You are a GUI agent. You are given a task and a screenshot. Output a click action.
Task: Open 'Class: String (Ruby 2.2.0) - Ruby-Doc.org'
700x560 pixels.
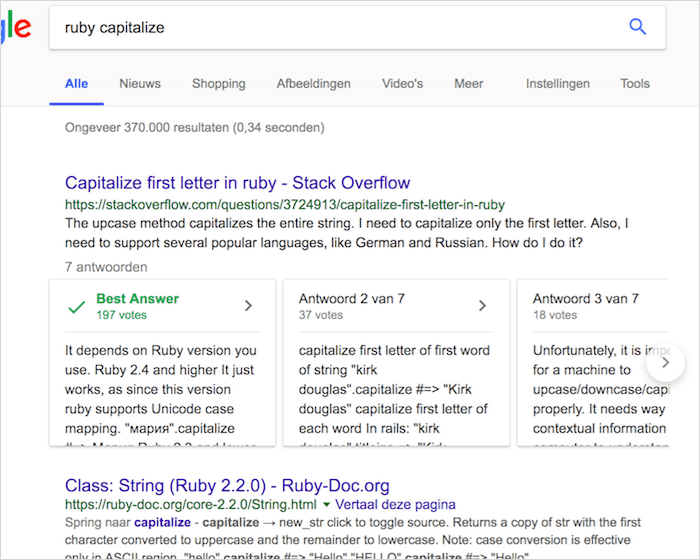pyautogui.click(x=227, y=485)
